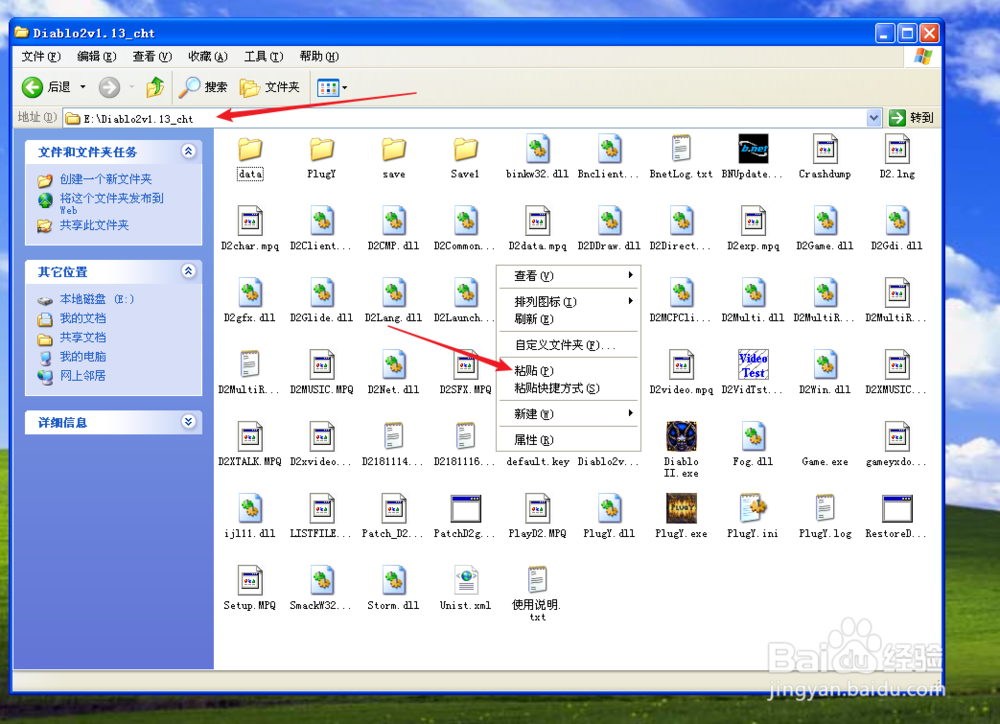Choose 粘贴 in the context menu
Image resolution: width=1000 pixels, height=724 pixels.
[569, 371]
